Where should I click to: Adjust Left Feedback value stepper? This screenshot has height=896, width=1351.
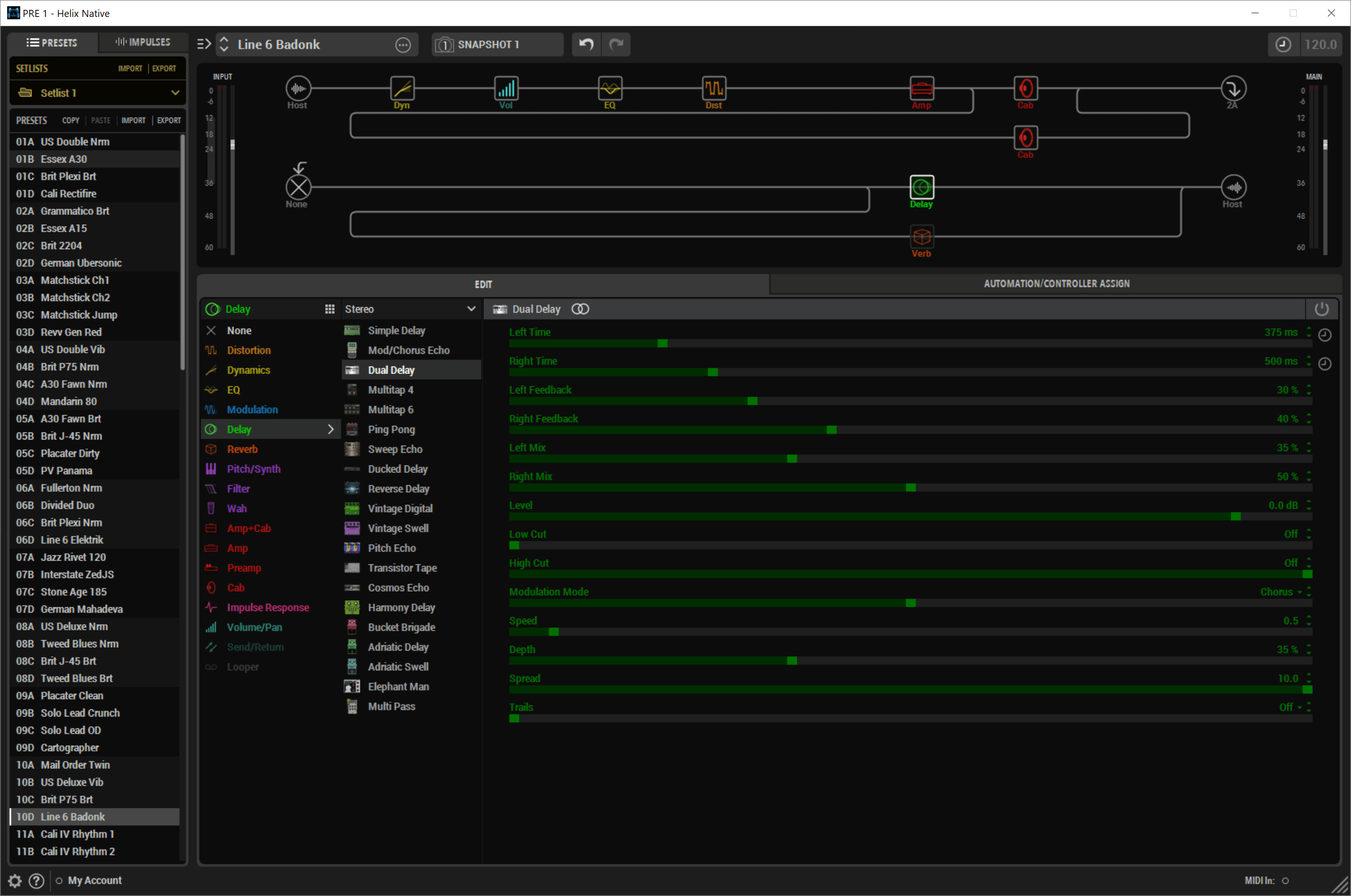1309,390
